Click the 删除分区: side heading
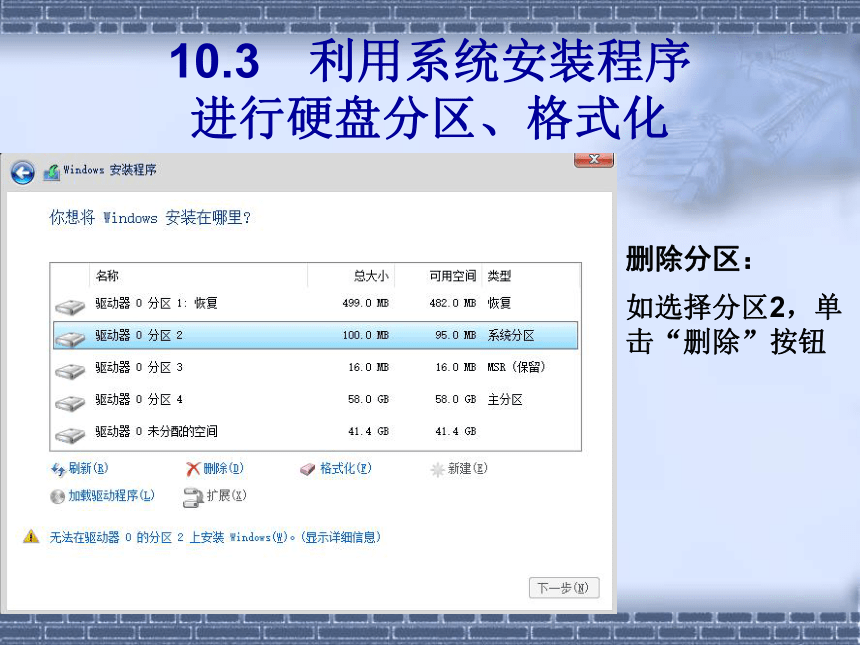This screenshot has width=860, height=645. 688,259
